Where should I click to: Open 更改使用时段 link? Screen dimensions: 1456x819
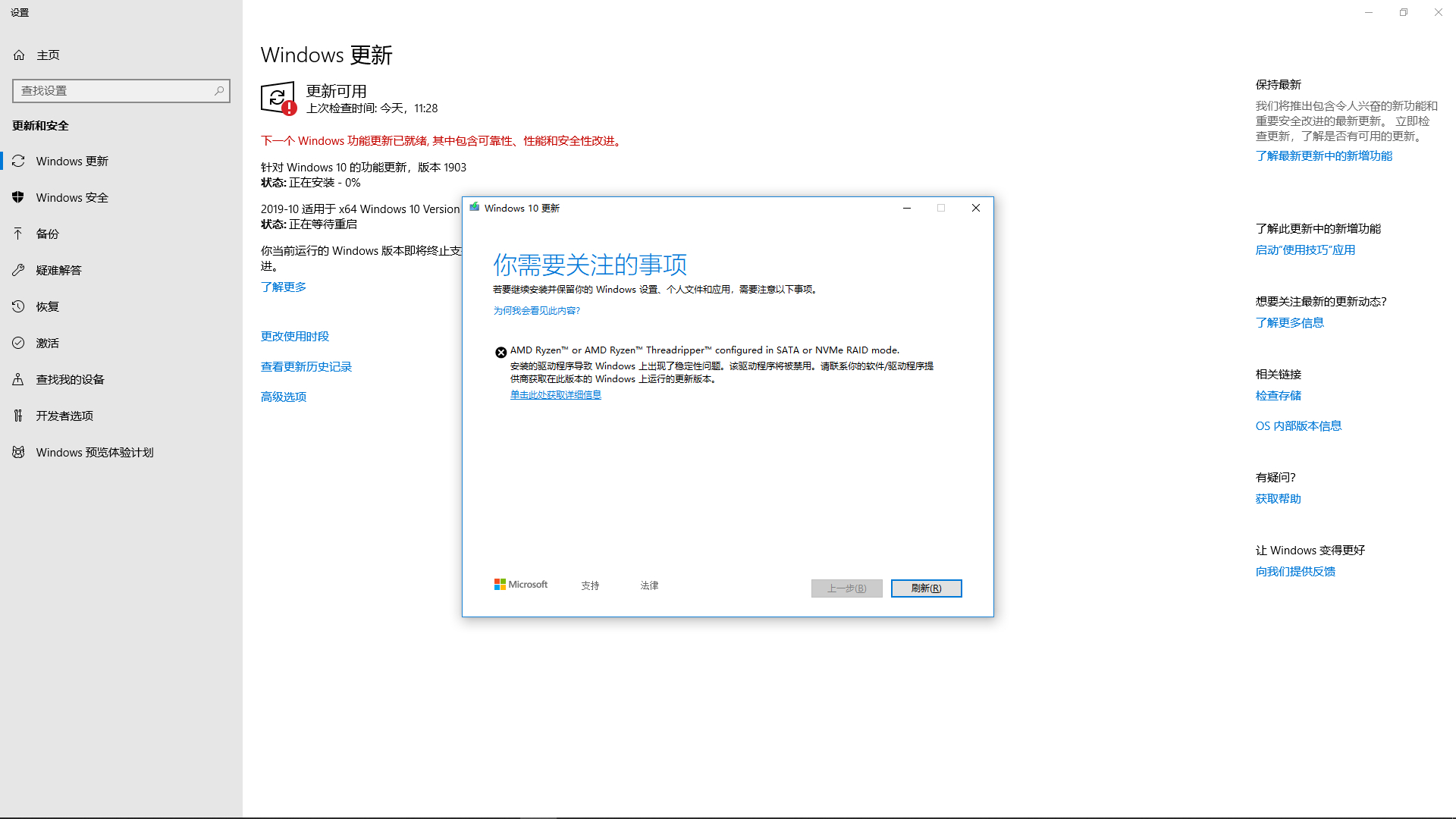(295, 337)
